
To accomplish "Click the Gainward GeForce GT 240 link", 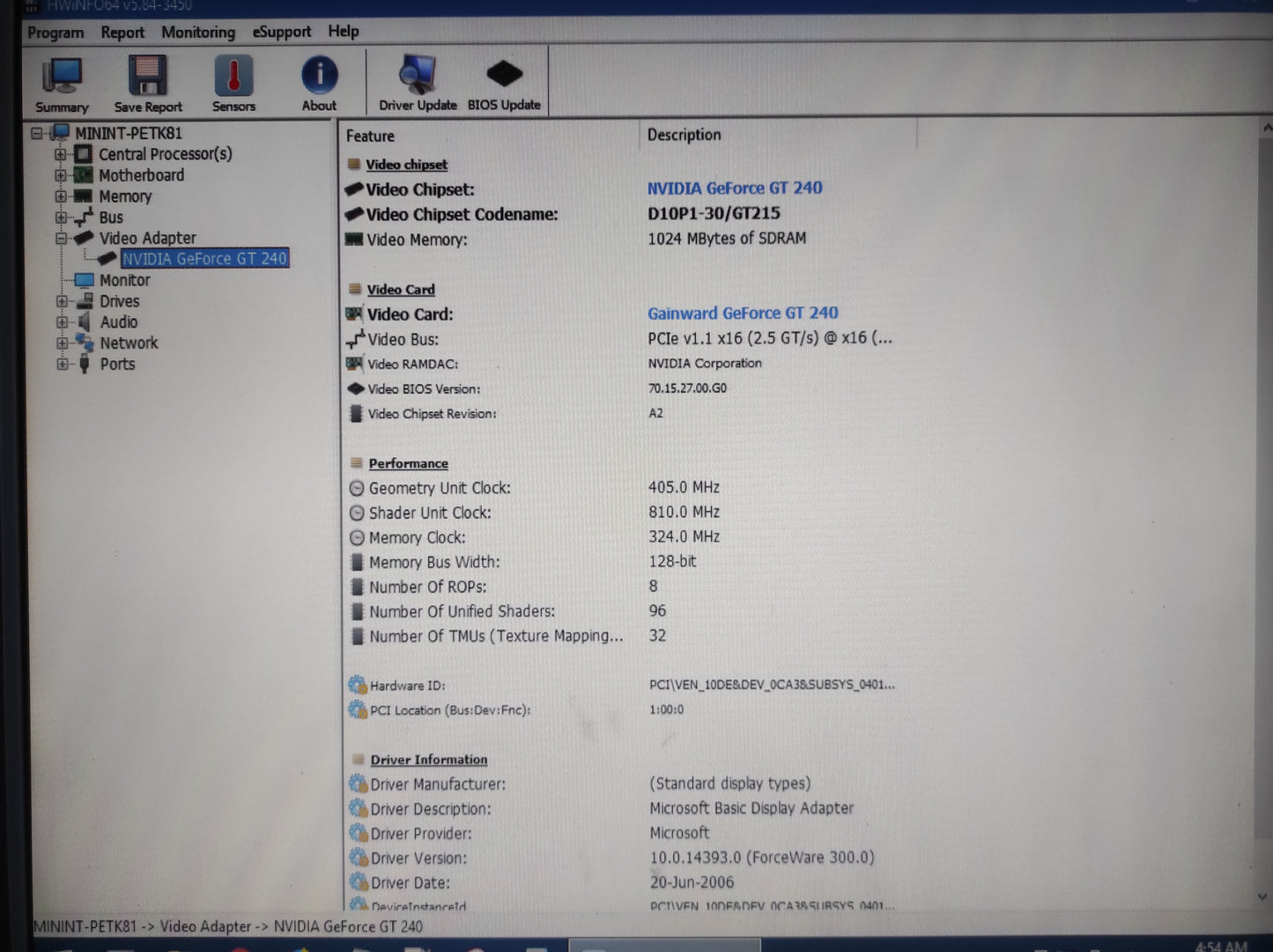I will (743, 313).
